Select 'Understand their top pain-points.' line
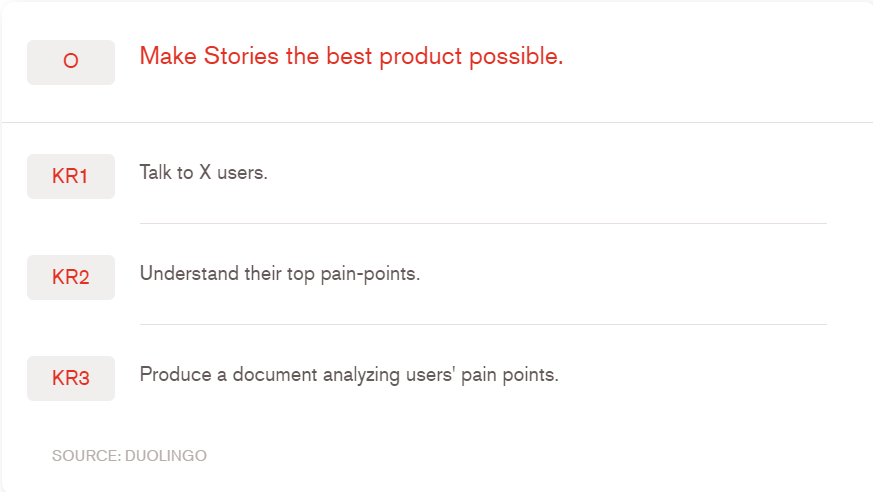This screenshot has height=492, width=873. (x=280, y=273)
